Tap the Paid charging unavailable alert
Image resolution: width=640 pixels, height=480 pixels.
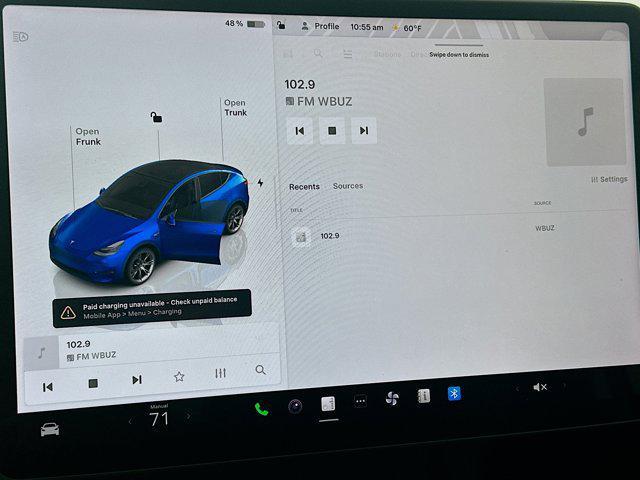point(152,308)
